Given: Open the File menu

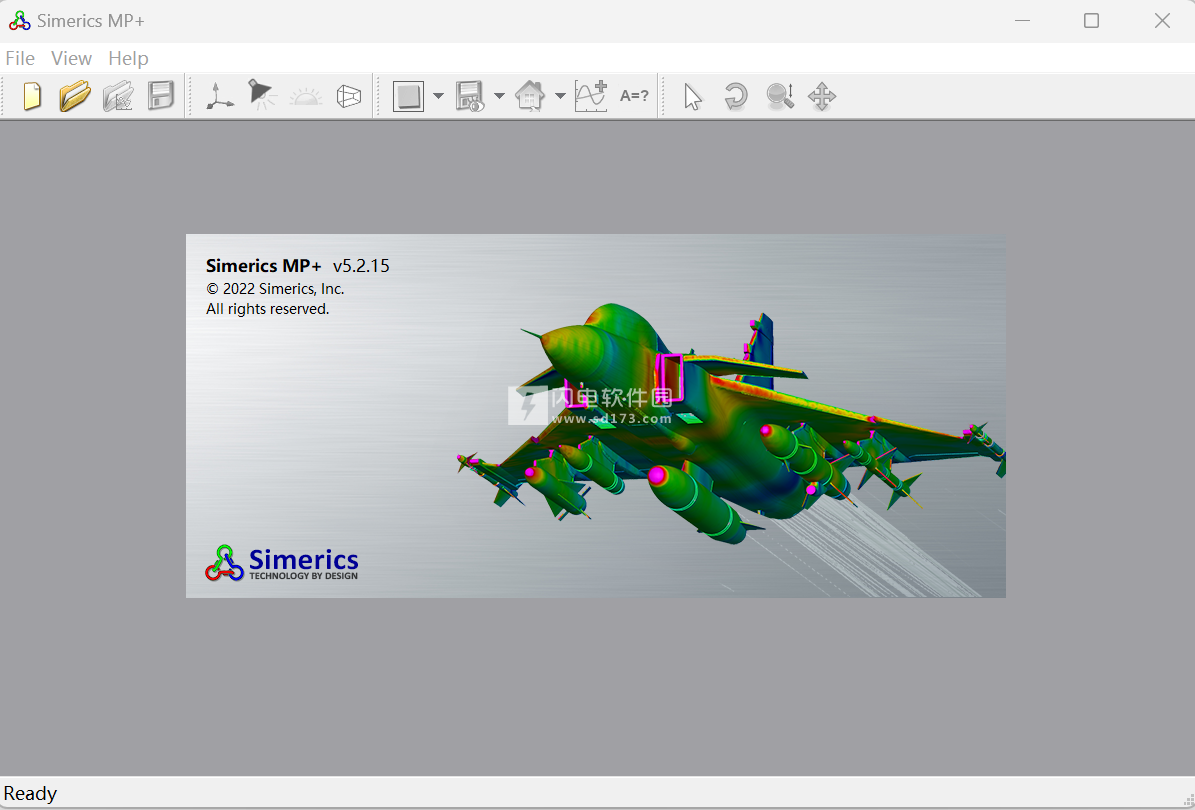Looking at the screenshot, I should point(20,59).
